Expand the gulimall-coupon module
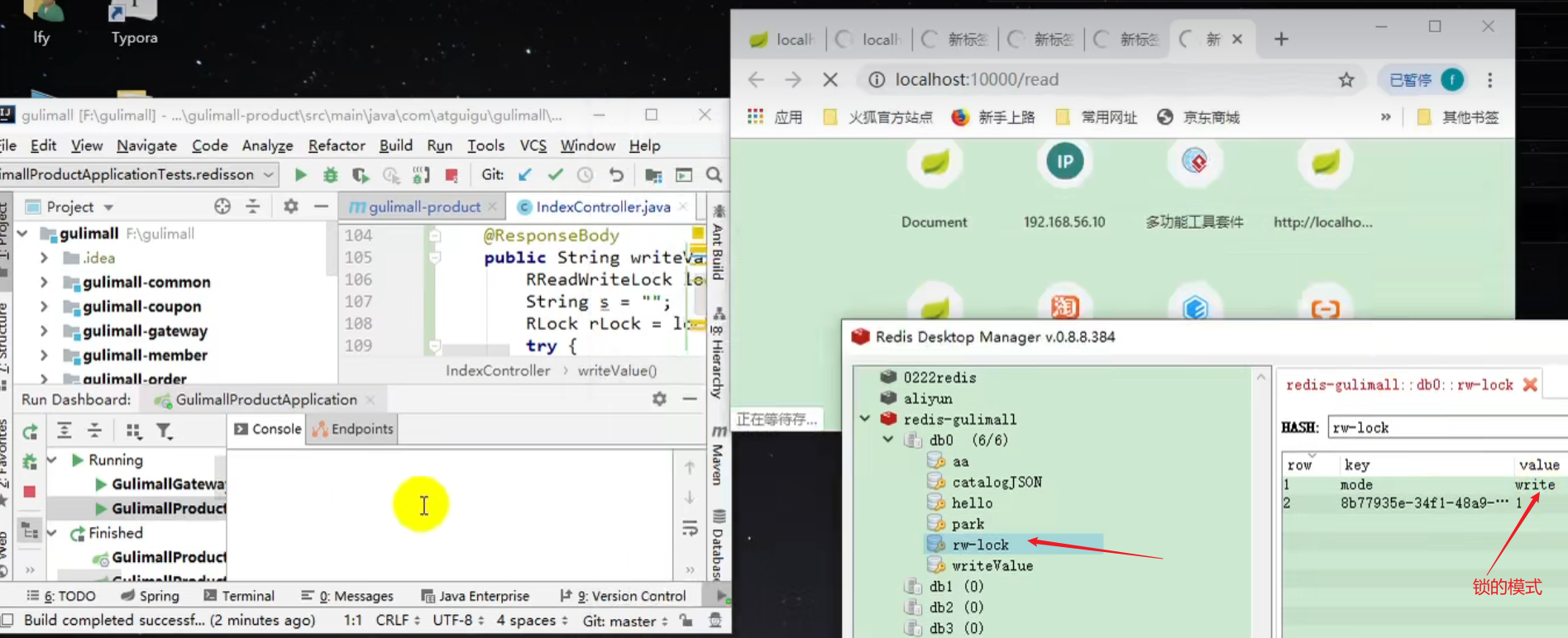 click(44, 307)
